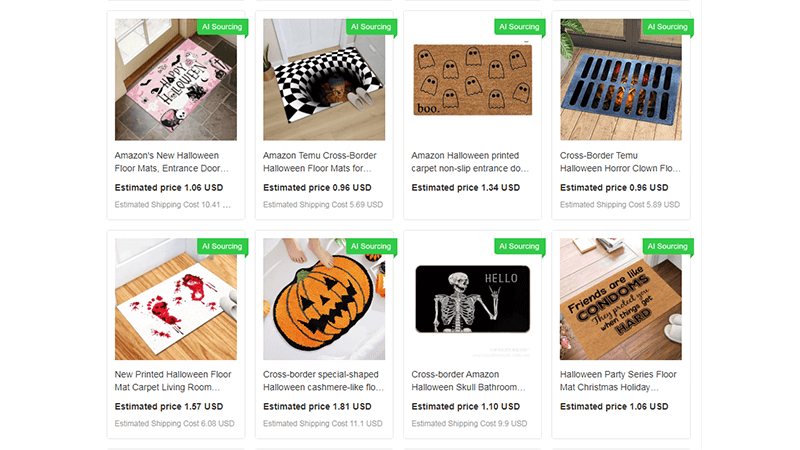Open the skeleton HELLO bathroom mat image

[472, 299]
